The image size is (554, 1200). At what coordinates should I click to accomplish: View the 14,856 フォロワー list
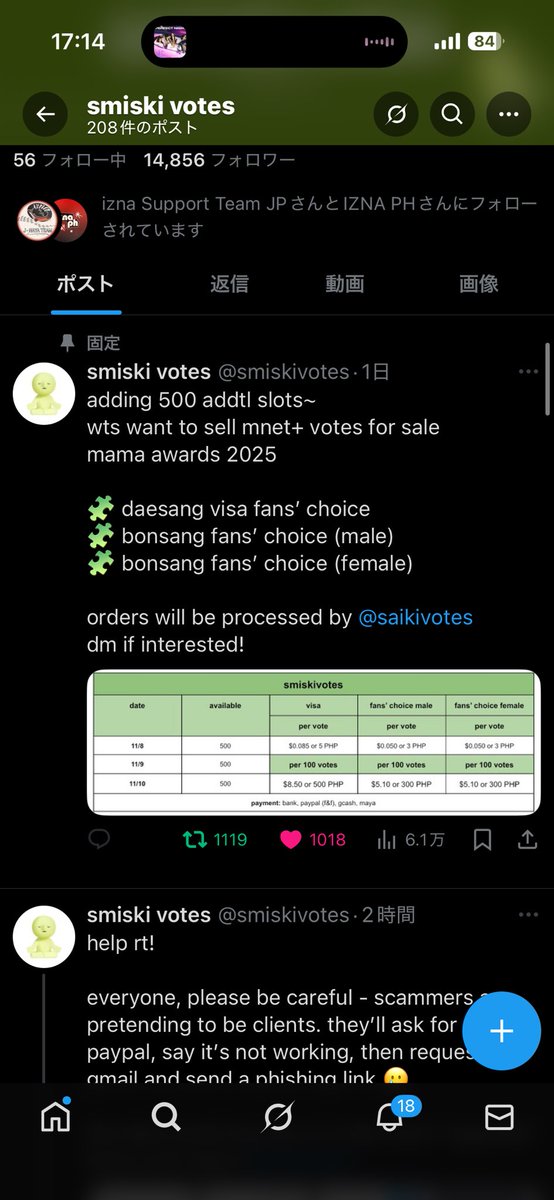(x=219, y=160)
